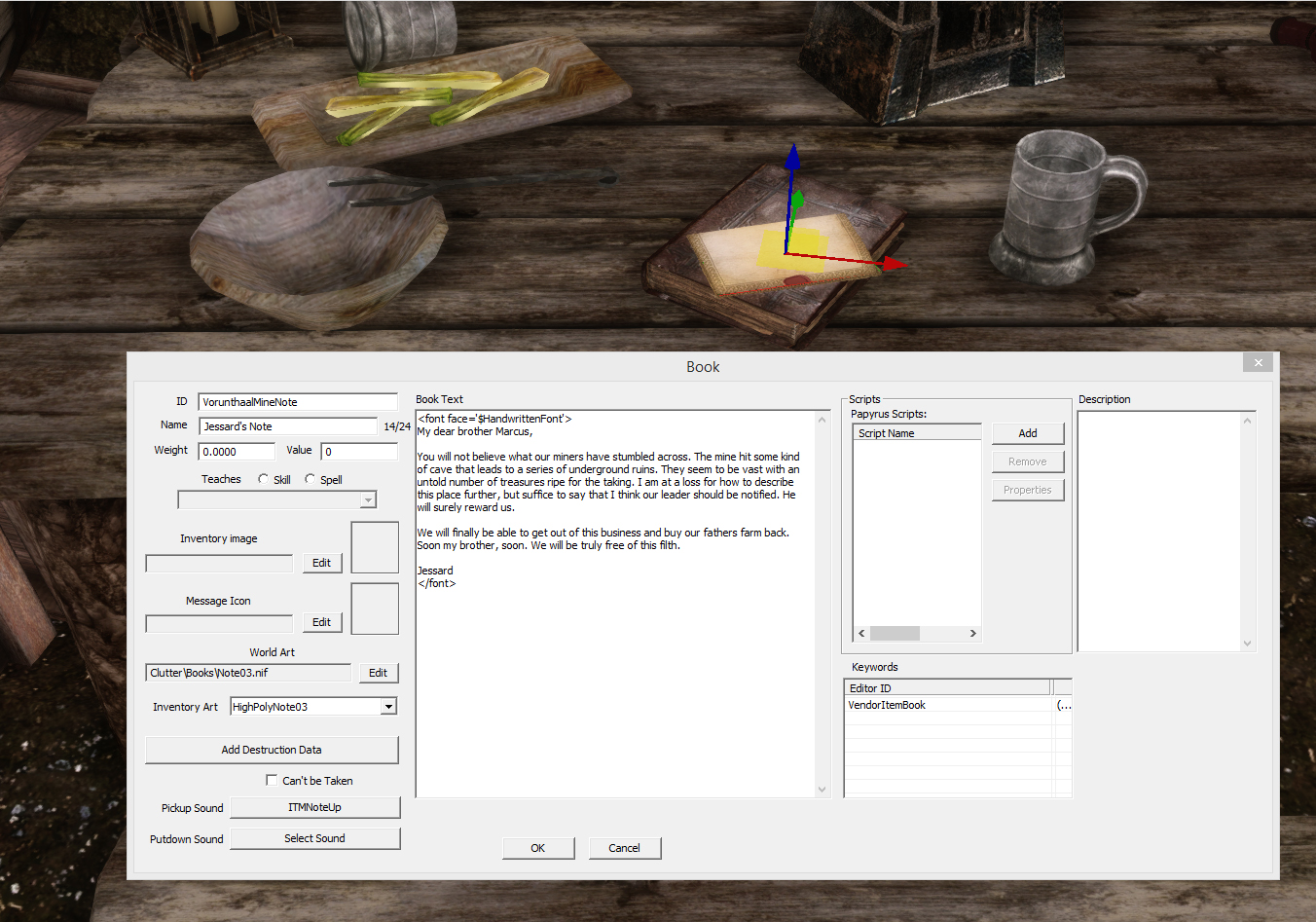Screen dimensions: 1316x922
Task: Click the scripts list horizontal scrollbar thumb
Action: pos(895,633)
